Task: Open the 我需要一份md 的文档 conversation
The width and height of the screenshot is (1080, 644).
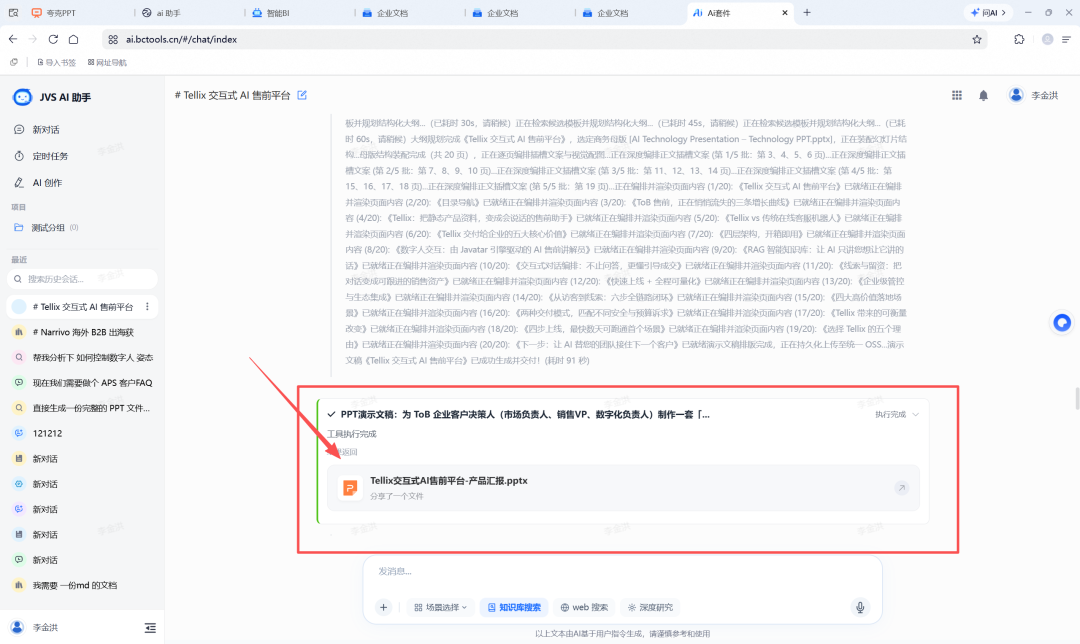Action: 83,585
